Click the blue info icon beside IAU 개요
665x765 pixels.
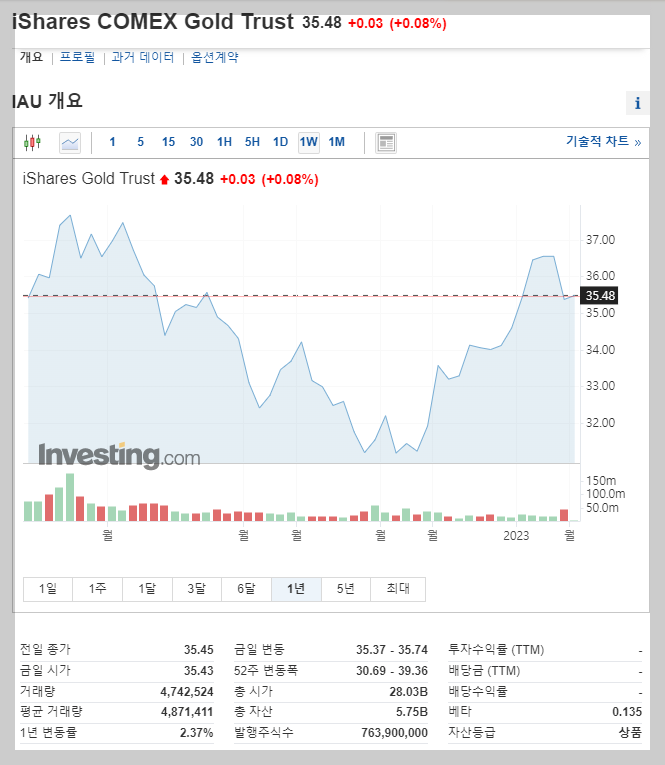pyautogui.click(x=638, y=103)
